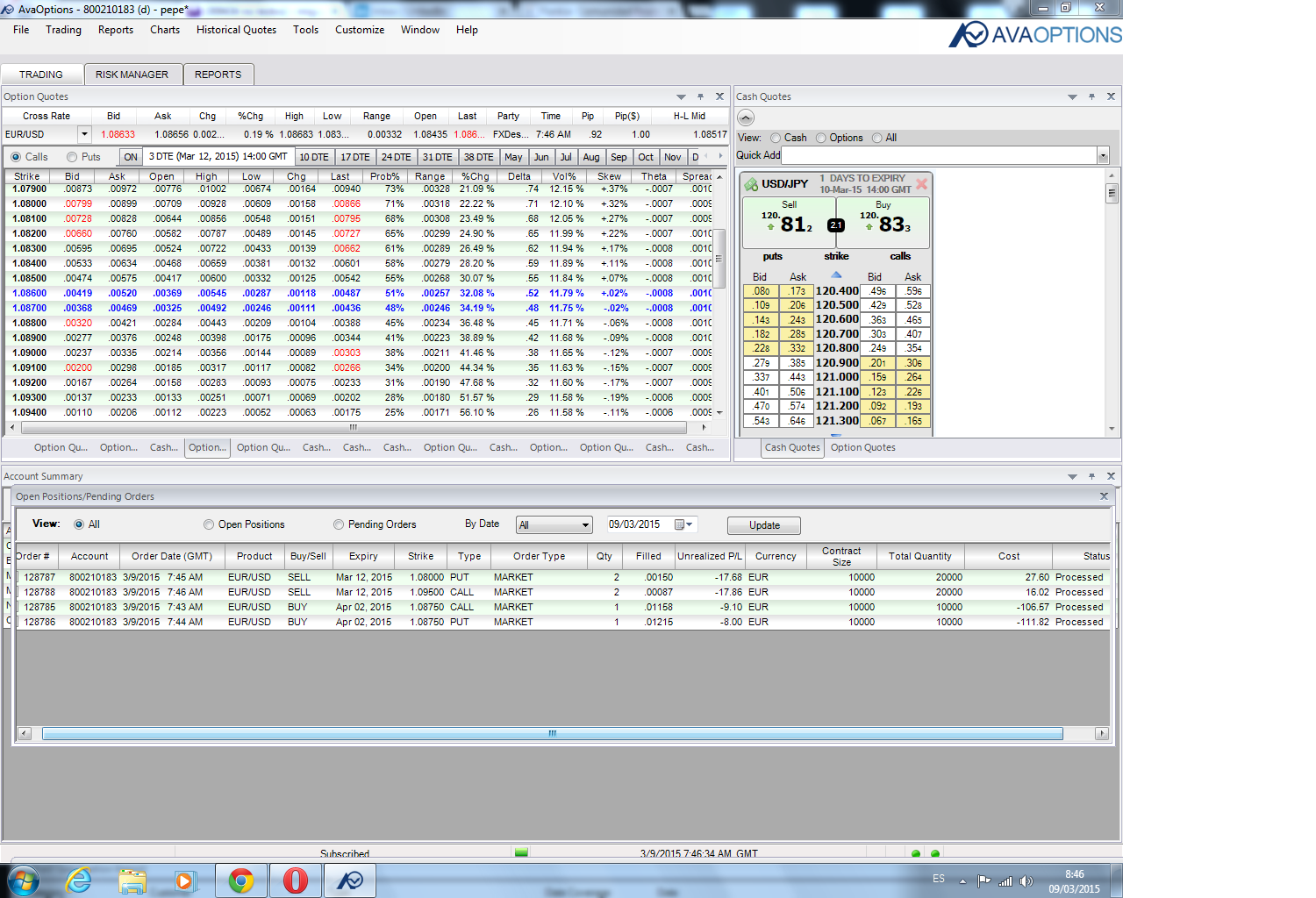The width and height of the screenshot is (1316, 898).
Task: Expand the EUR/USD cross rate dropdown
Action: click(84, 135)
